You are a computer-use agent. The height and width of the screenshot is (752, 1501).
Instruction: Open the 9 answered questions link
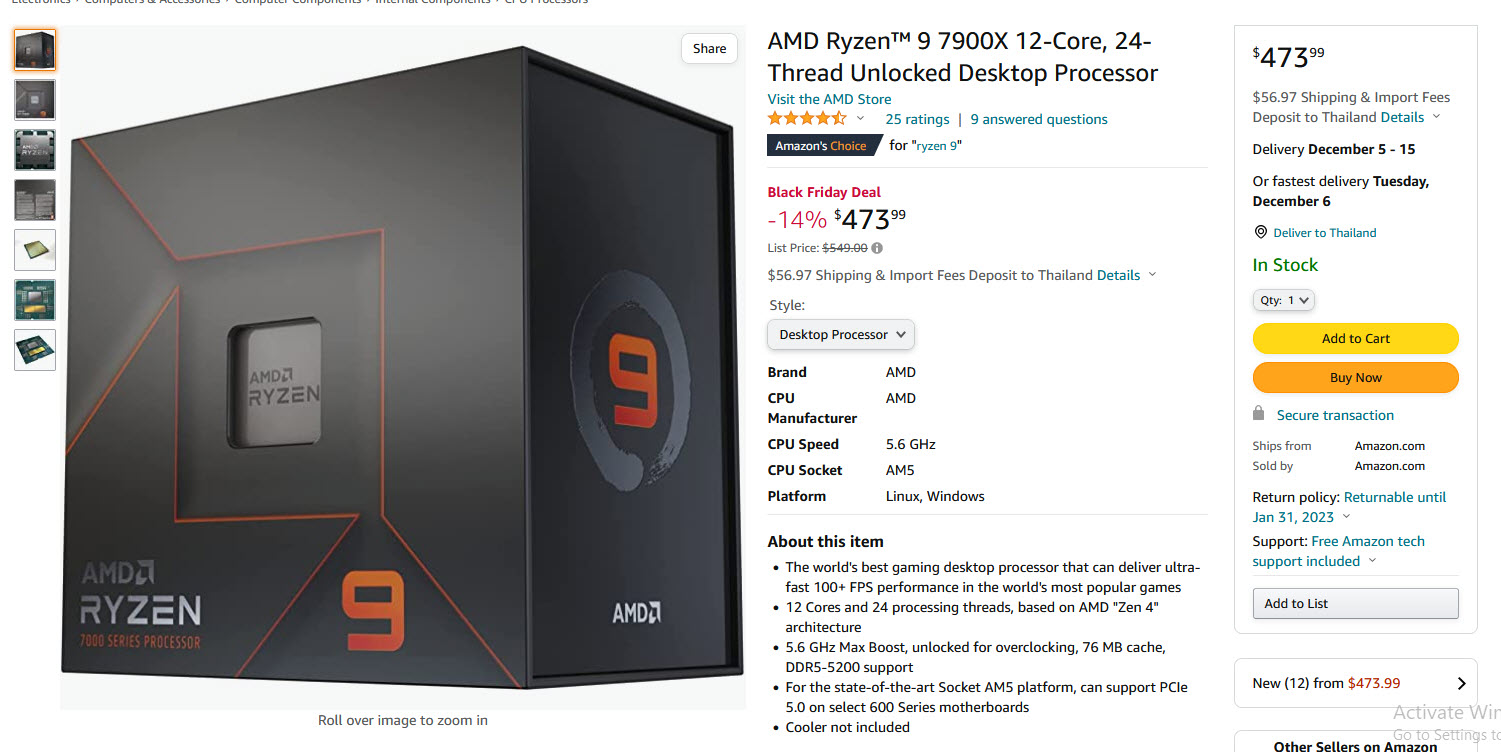coord(1038,118)
